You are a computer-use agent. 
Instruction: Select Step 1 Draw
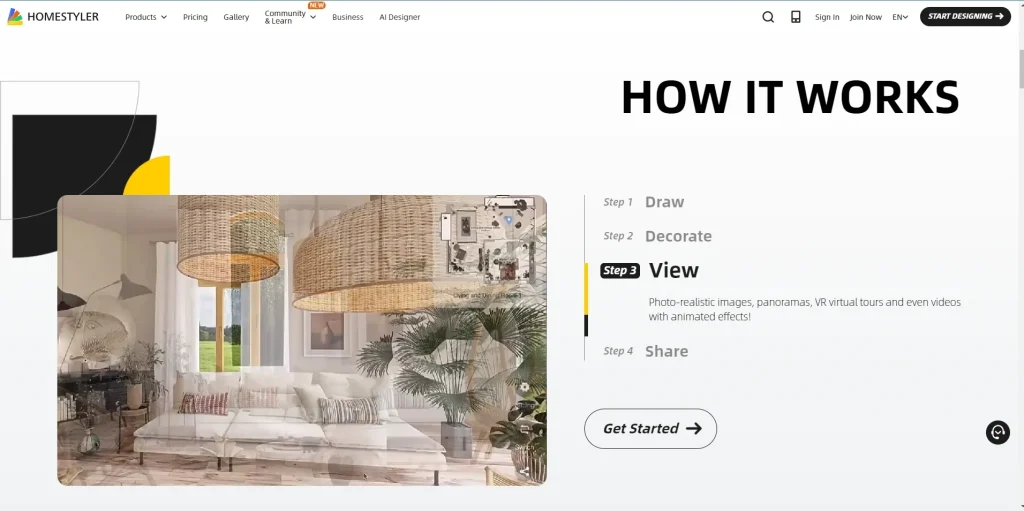(x=643, y=202)
